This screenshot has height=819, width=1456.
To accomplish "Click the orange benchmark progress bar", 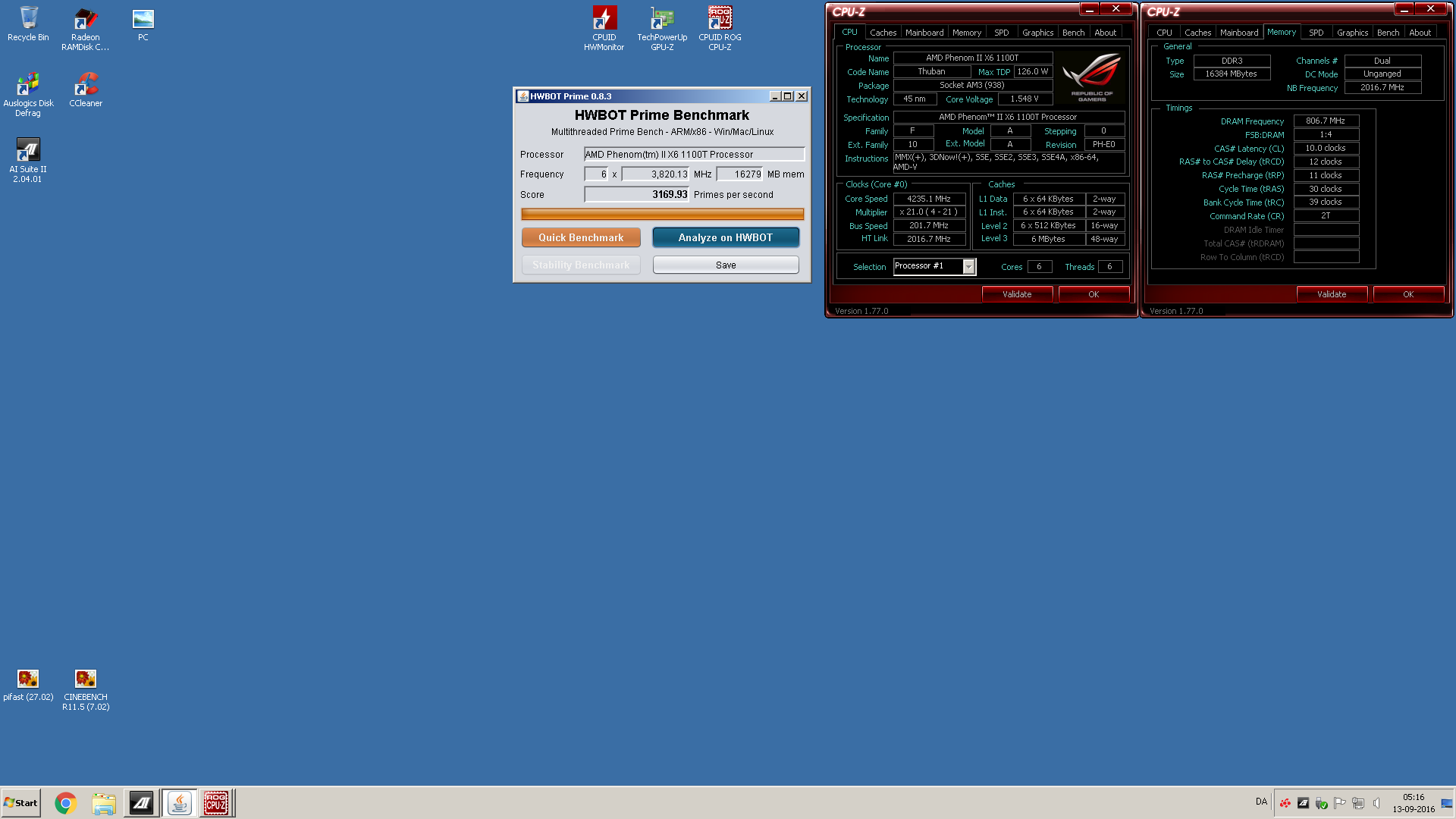I will (x=662, y=215).
